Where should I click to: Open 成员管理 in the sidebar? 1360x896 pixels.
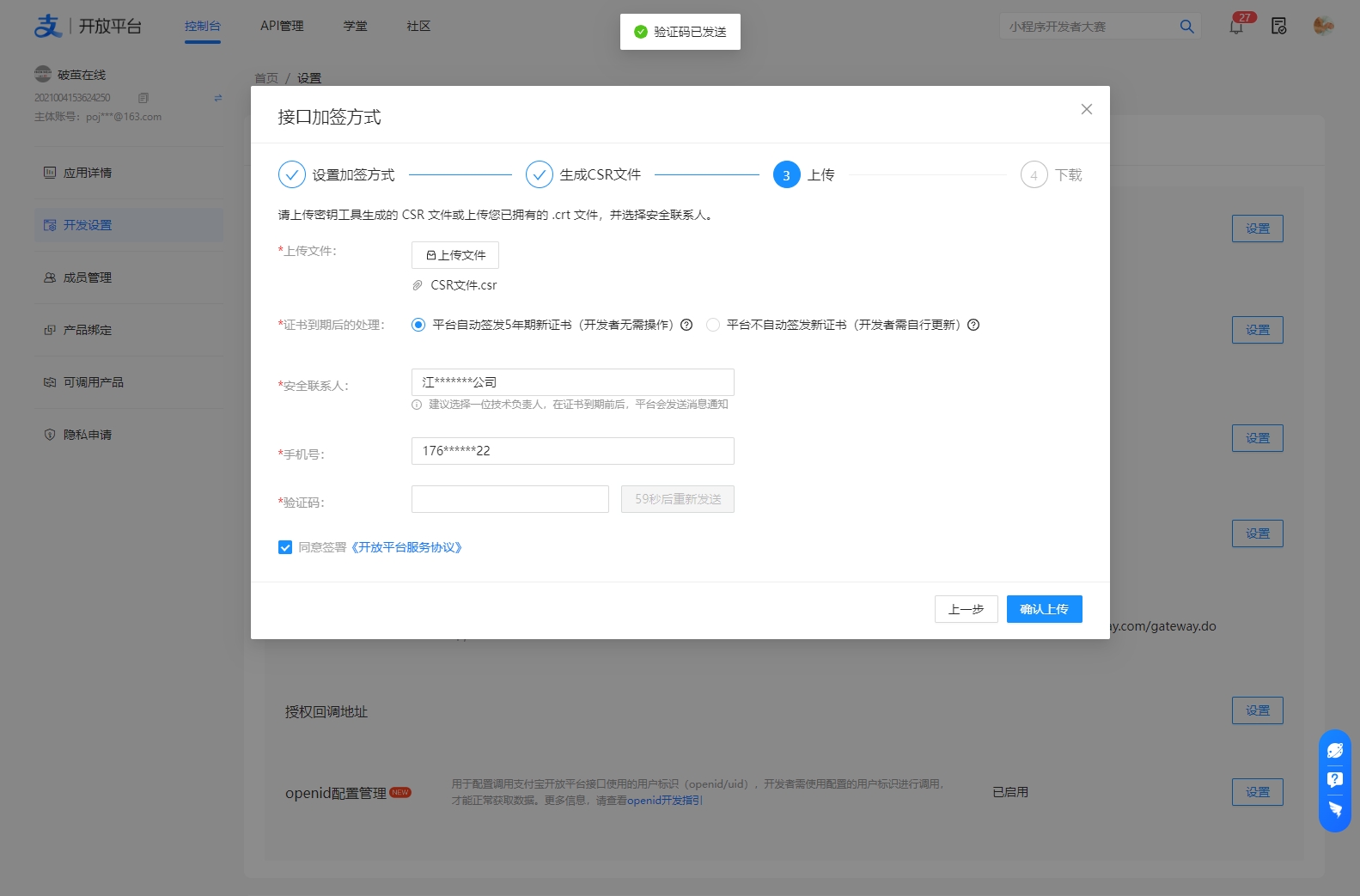tap(129, 277)
